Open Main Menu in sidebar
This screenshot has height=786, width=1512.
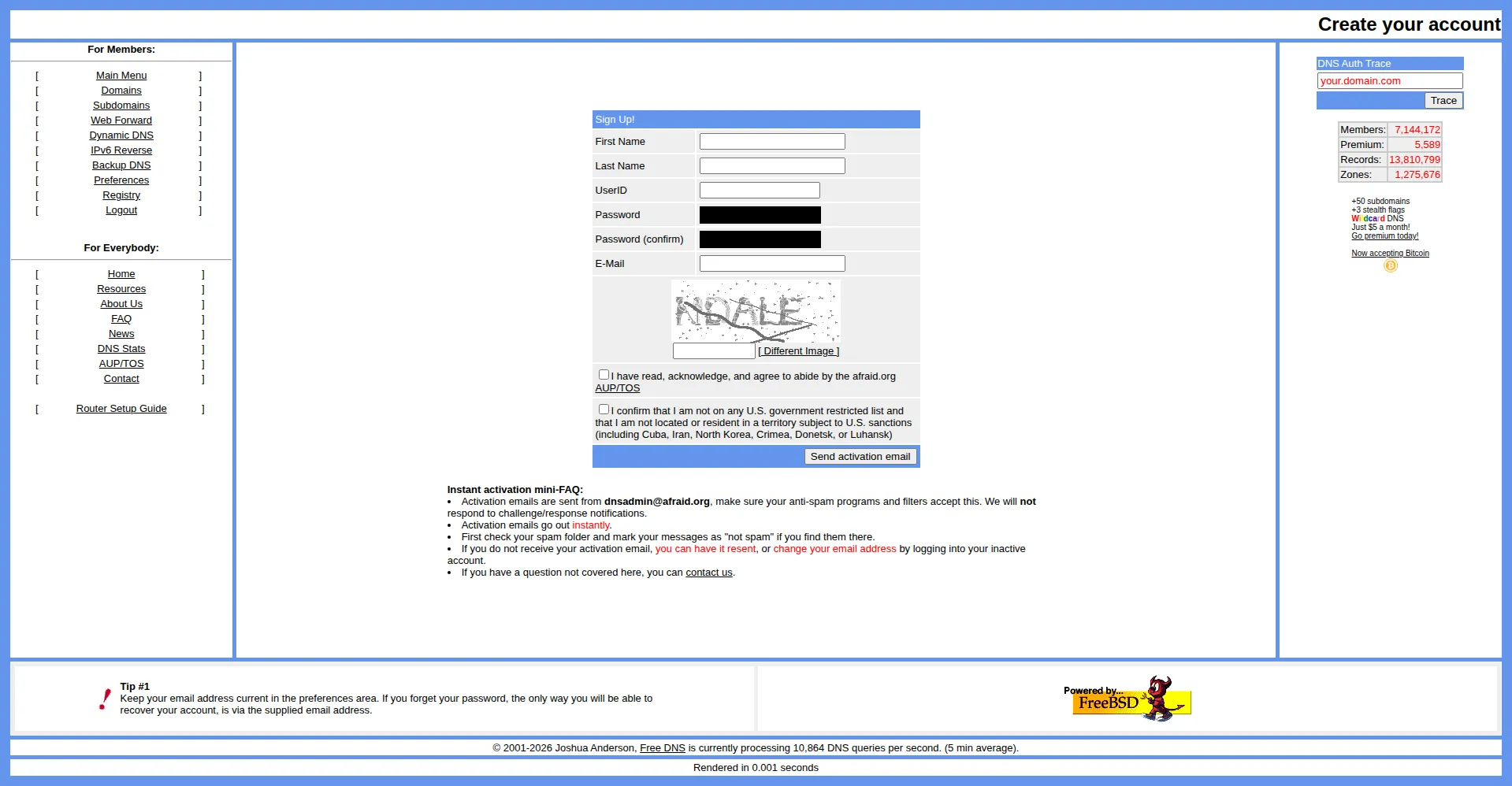[121, 76]
